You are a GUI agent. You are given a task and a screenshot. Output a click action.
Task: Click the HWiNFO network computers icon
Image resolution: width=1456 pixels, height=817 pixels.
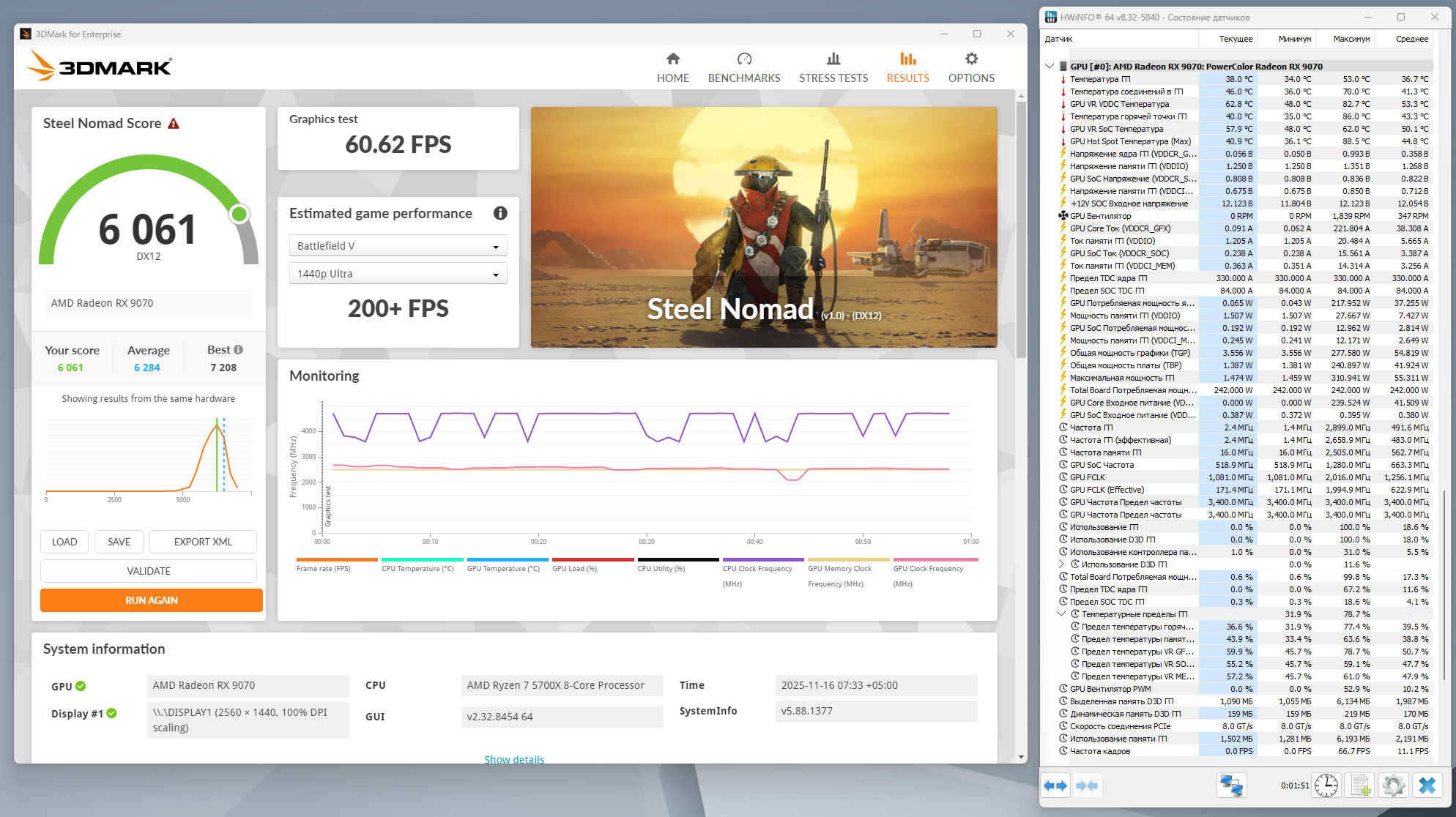(x=1231, y=786)
